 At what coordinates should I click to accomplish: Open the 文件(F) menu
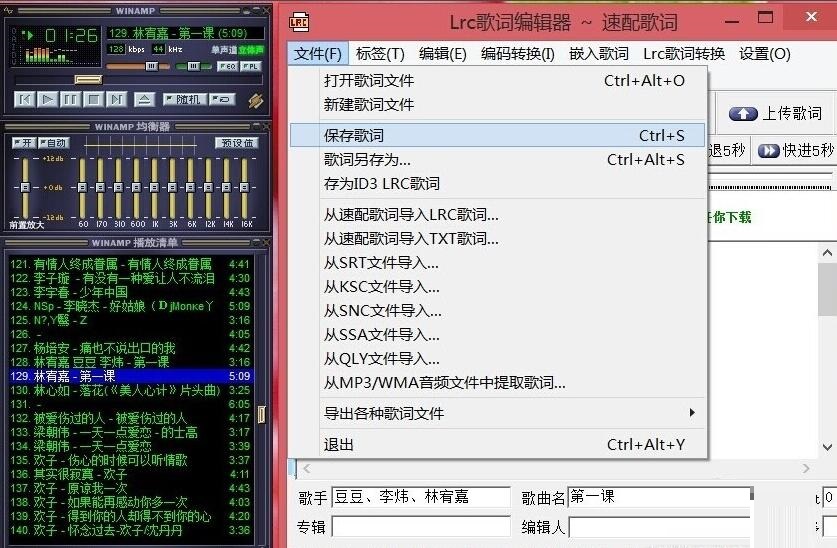click(x=318, y=54)
